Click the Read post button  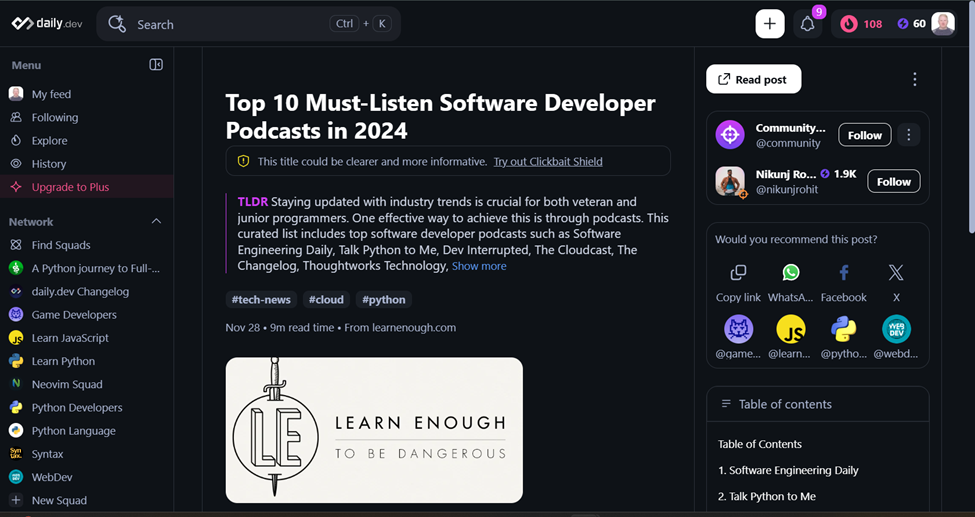pos(754,79)
